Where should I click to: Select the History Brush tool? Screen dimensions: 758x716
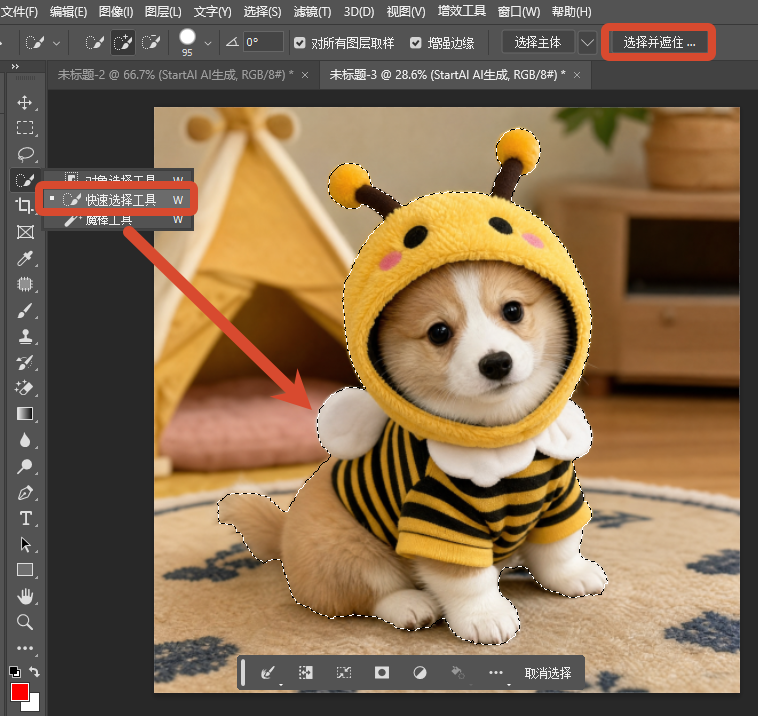(25, 362)
